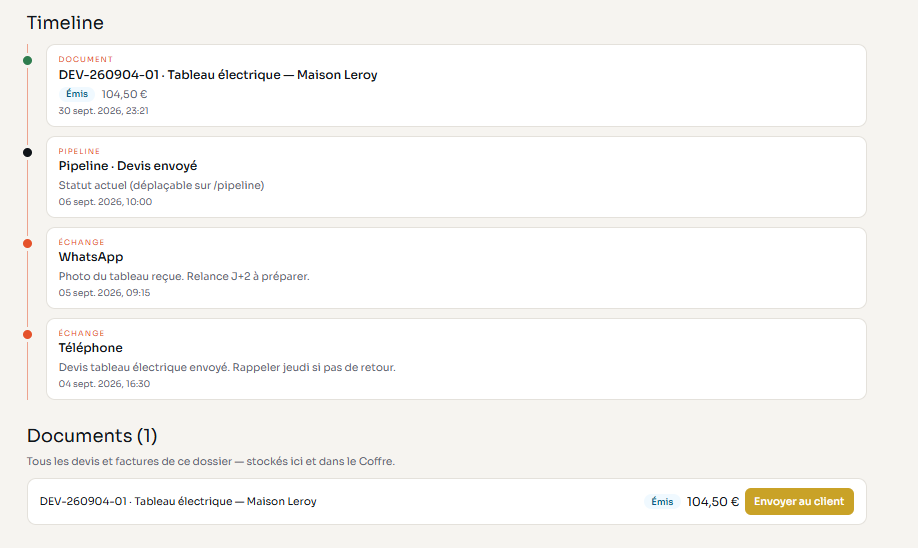The image size is (918, 548).
Task: Click the 'PIPELINE' label above Devis envoyé
Action: 79,151
